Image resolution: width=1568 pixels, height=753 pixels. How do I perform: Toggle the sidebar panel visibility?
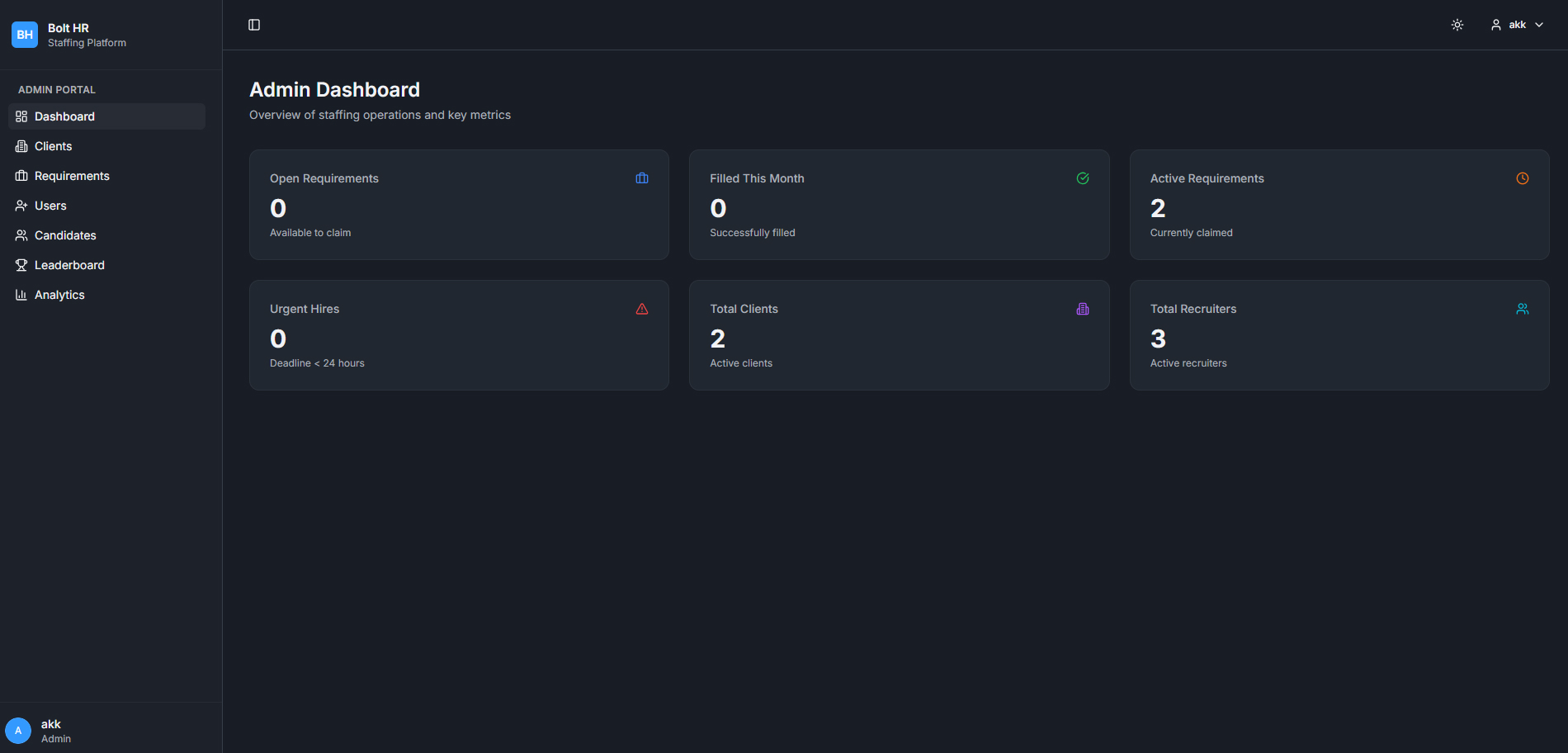click(254, 25)
